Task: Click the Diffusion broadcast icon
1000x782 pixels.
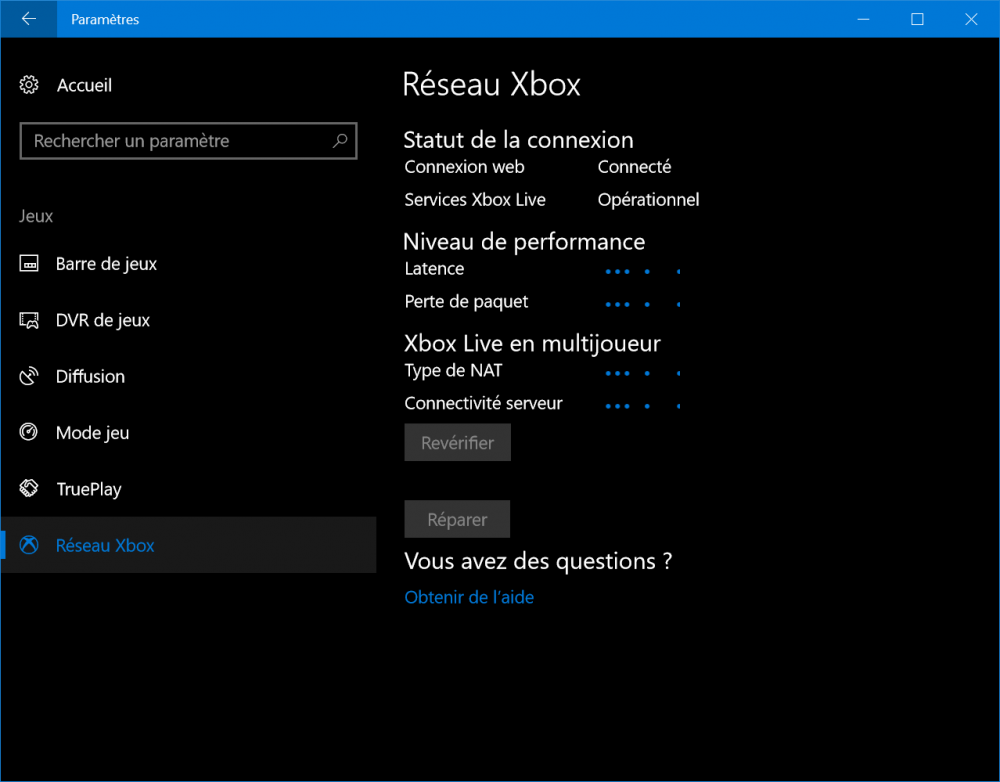Action: click(29, 376)
